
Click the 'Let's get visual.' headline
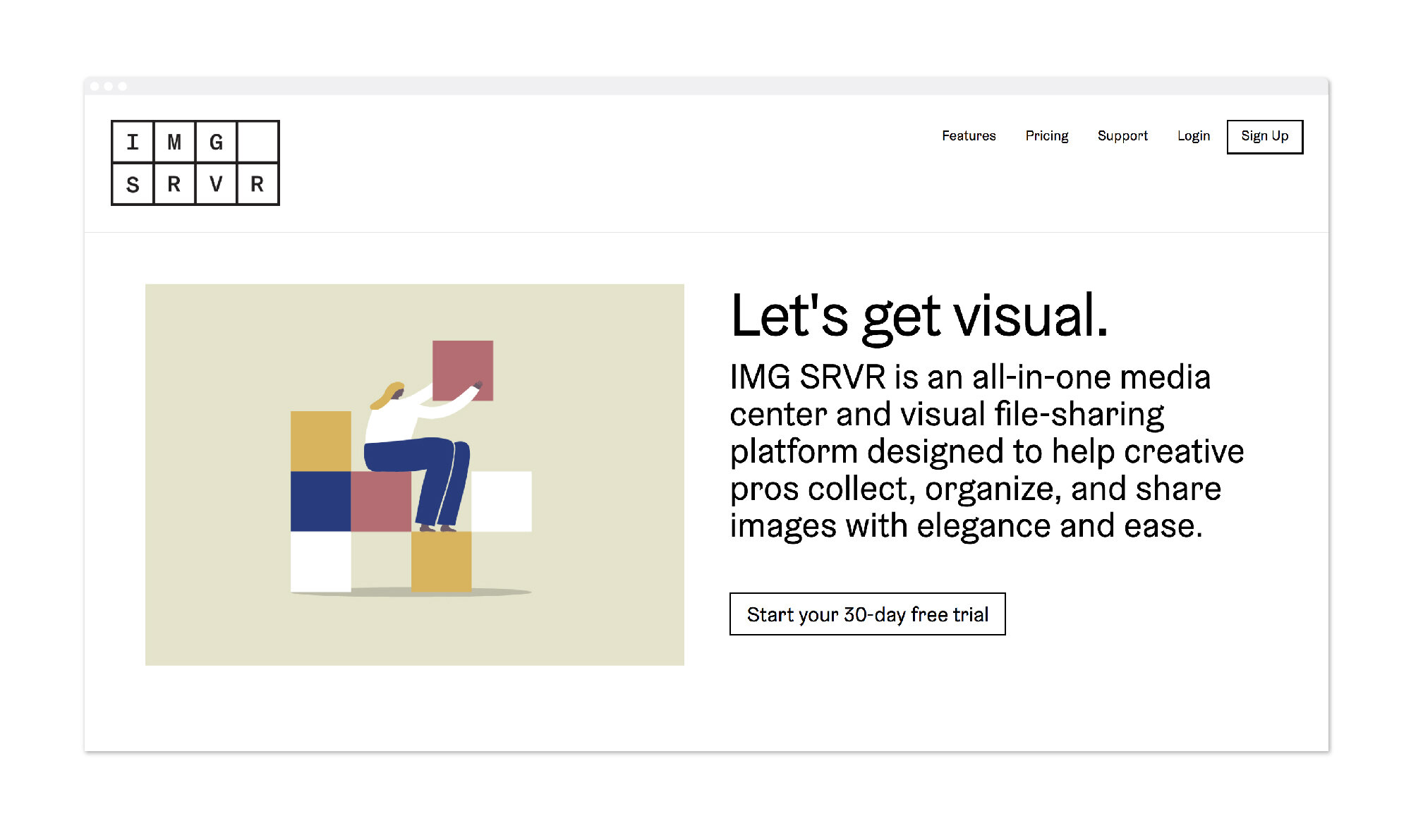tap(919, 317)
